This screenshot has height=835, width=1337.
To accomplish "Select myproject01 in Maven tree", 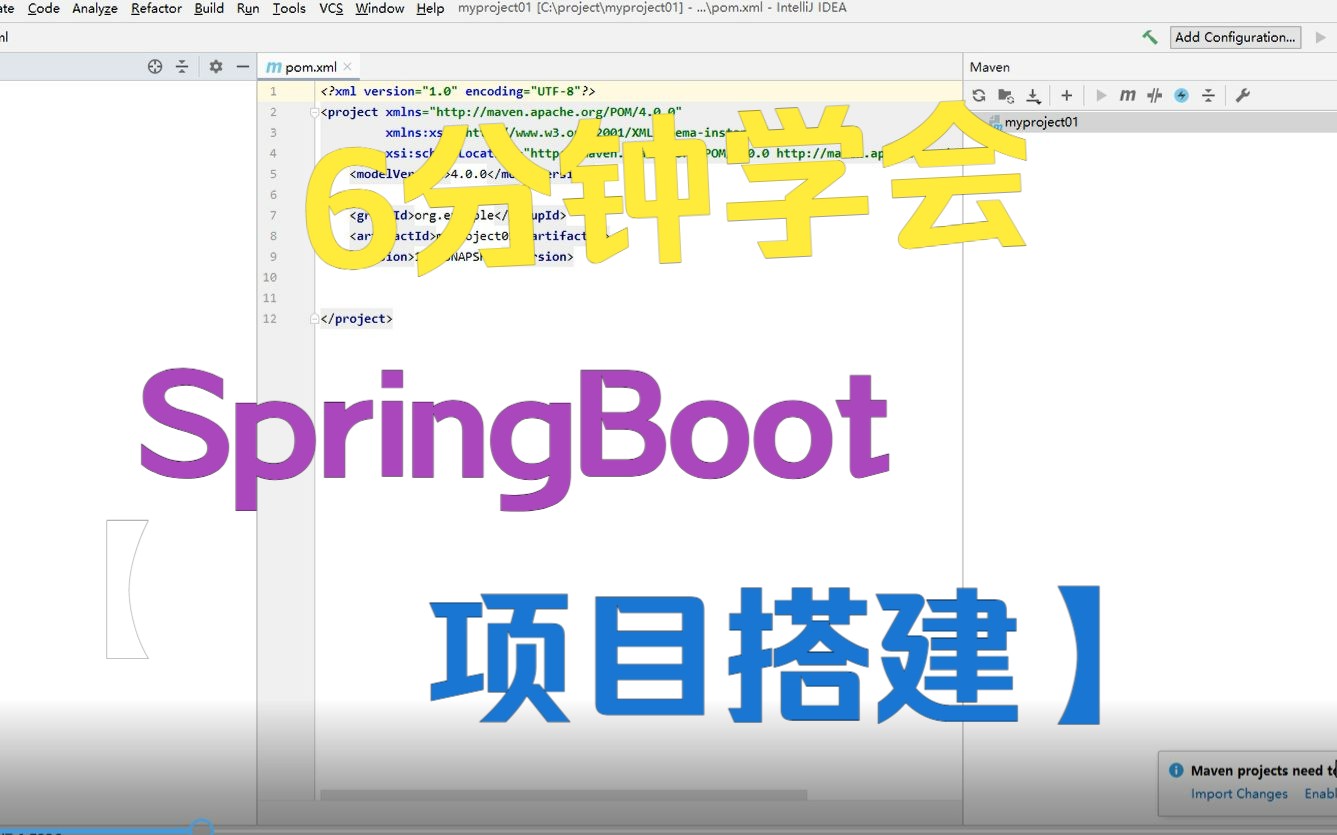I will [1041, 122].
